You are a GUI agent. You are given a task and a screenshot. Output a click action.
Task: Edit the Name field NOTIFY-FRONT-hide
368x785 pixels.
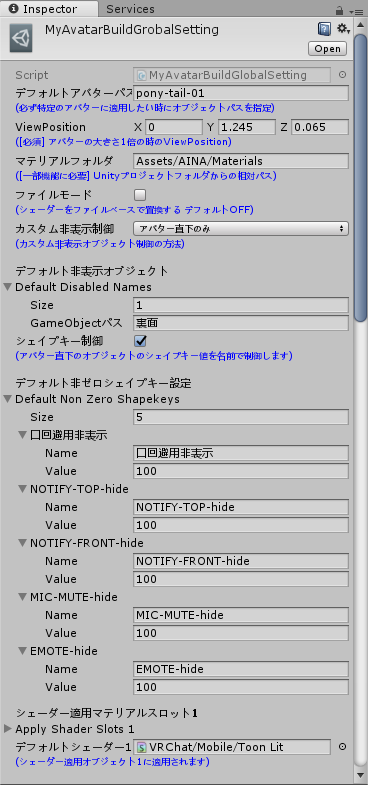coord(241,561)
